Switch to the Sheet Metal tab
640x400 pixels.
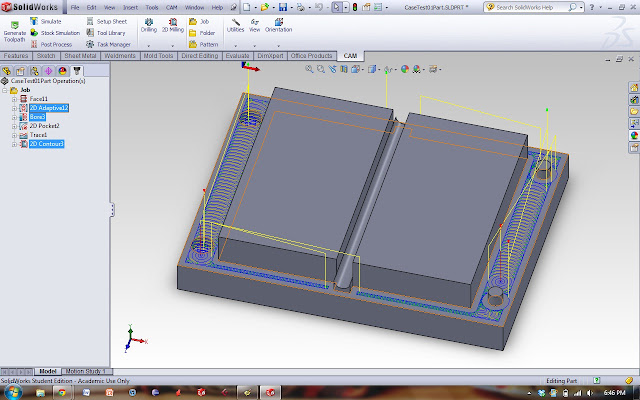(x=81, y=56)
